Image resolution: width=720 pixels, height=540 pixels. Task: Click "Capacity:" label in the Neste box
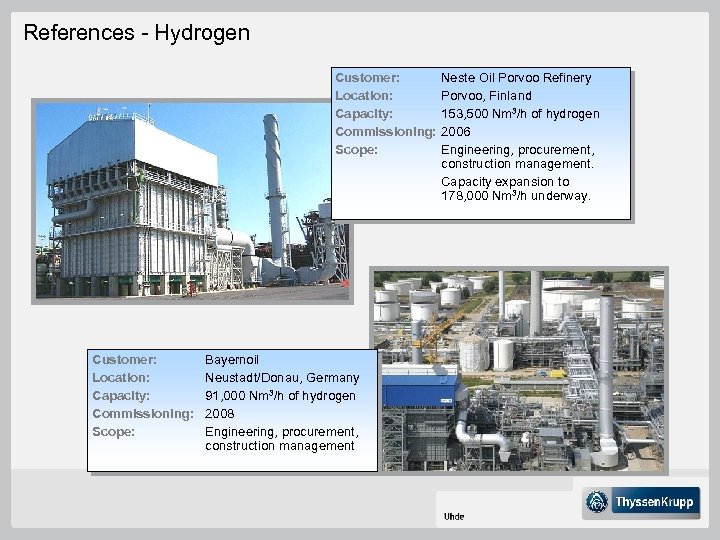[364, 114]
